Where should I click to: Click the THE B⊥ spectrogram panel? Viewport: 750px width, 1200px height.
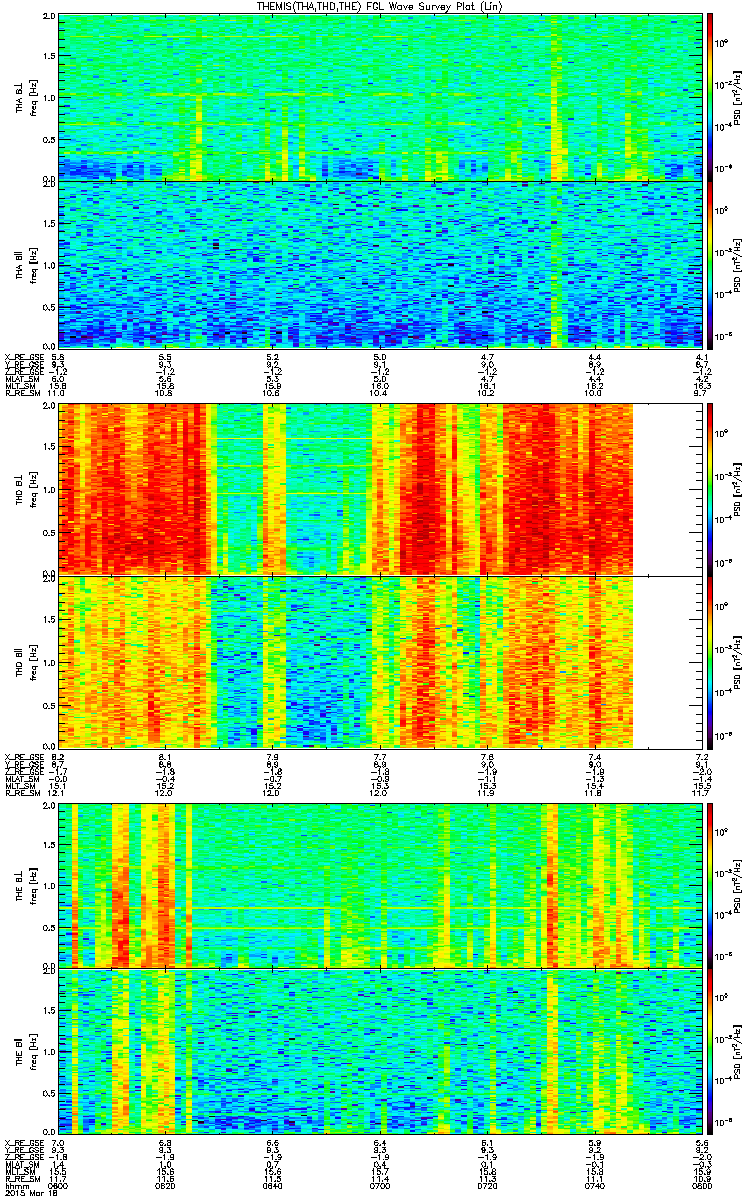[379, 884]
